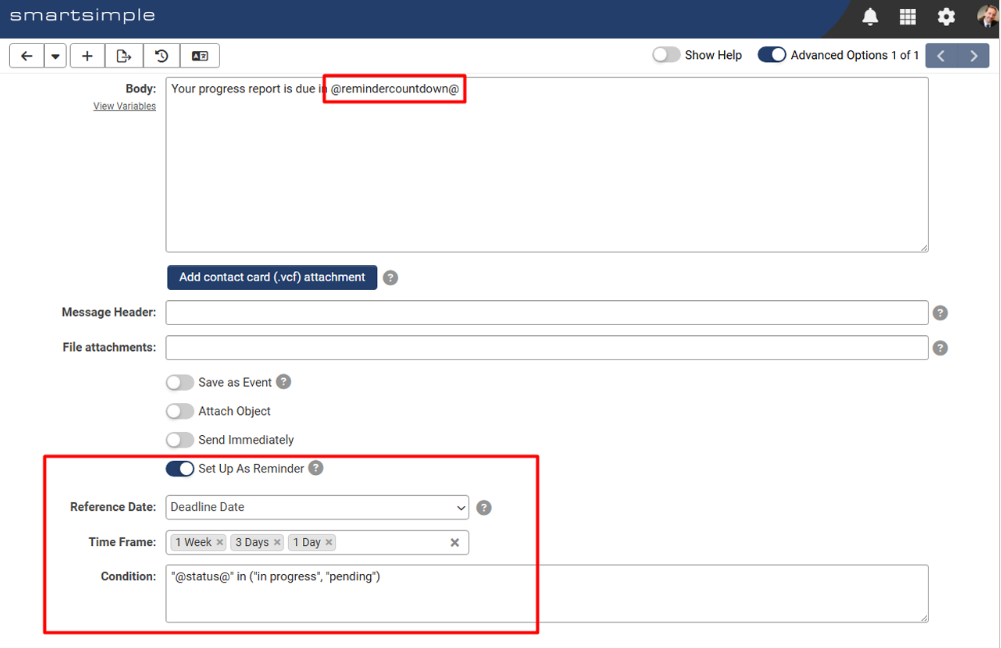
Task: Click the Time Frame multi-select box
Action: pos(317,542)
